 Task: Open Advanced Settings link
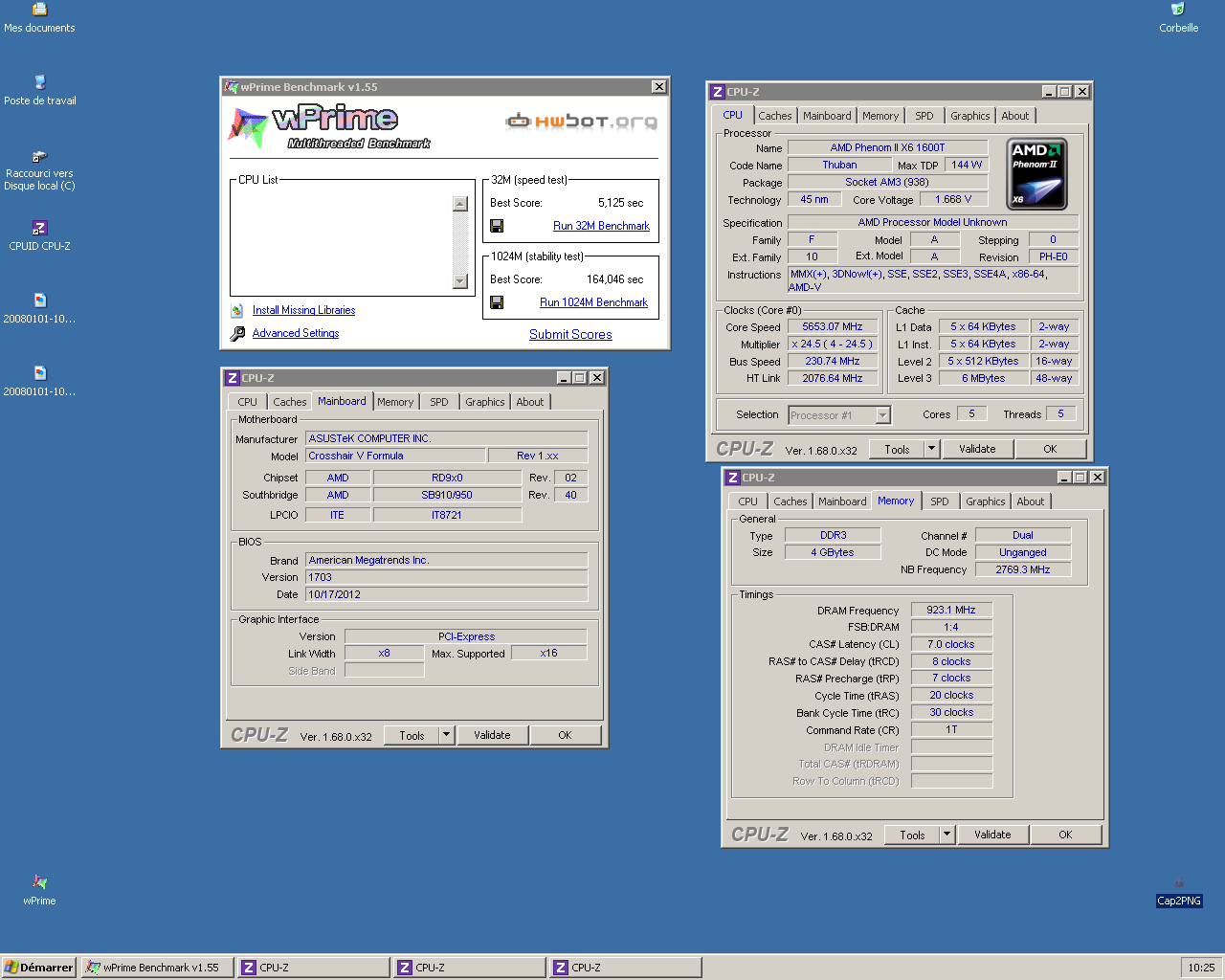(296, 333)
